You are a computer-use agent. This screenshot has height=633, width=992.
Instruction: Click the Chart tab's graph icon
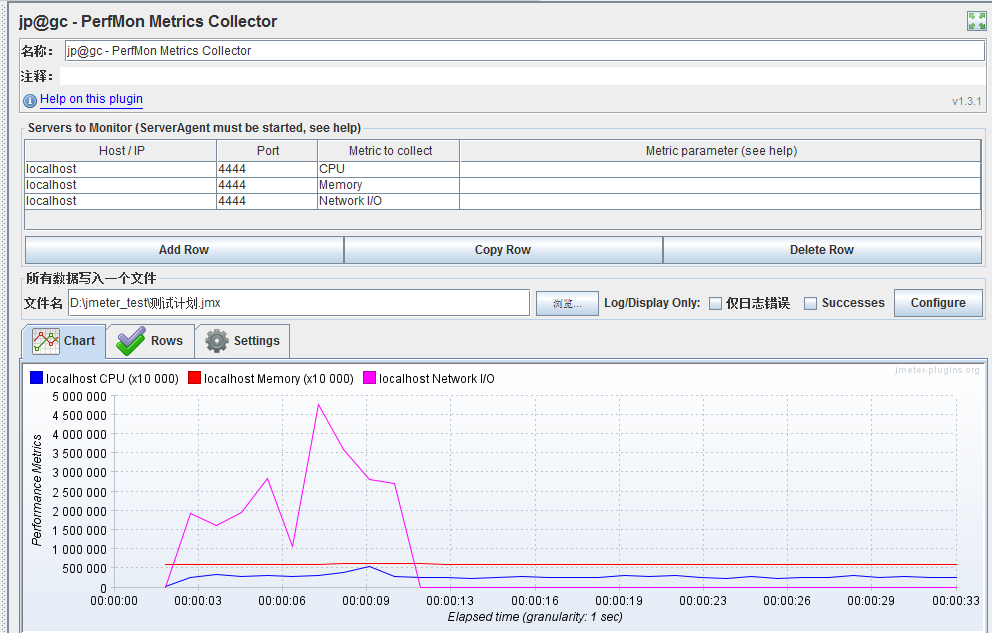click(x=46, y=341)
